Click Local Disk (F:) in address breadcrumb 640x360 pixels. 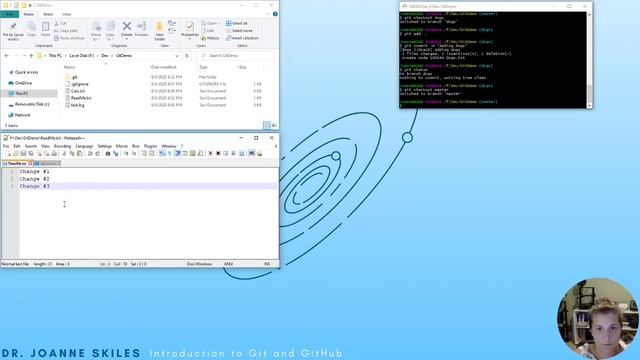[x=82, y=56]
